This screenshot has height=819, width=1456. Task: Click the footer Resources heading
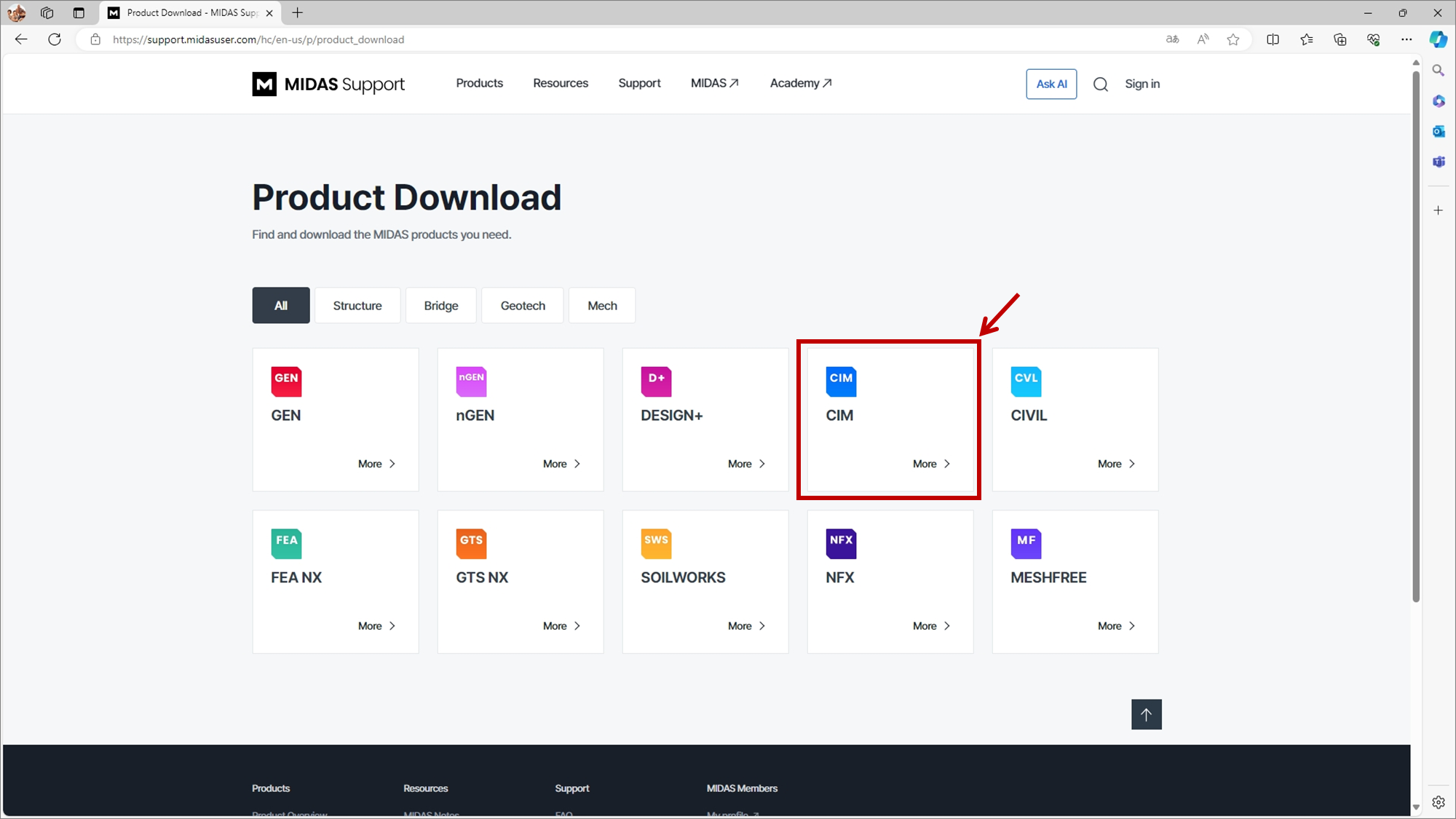tap(426, 788)
